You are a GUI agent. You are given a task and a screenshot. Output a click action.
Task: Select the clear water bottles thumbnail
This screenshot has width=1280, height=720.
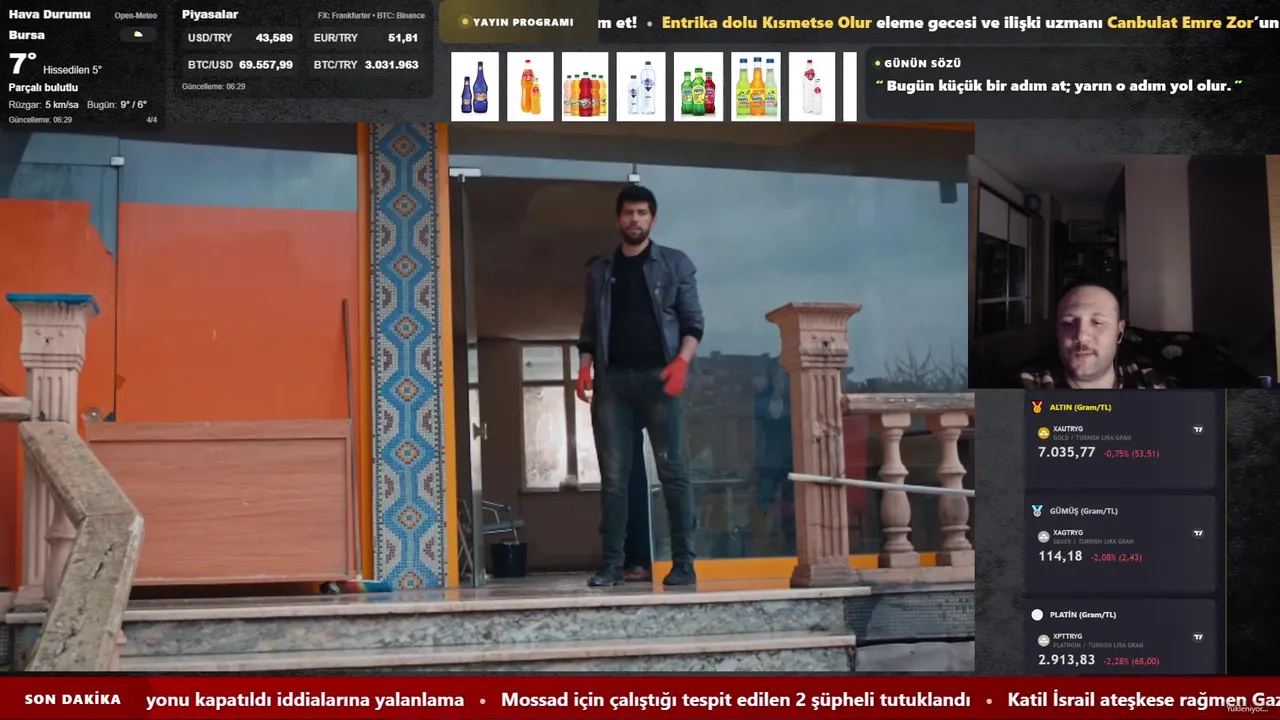[641, 87]
